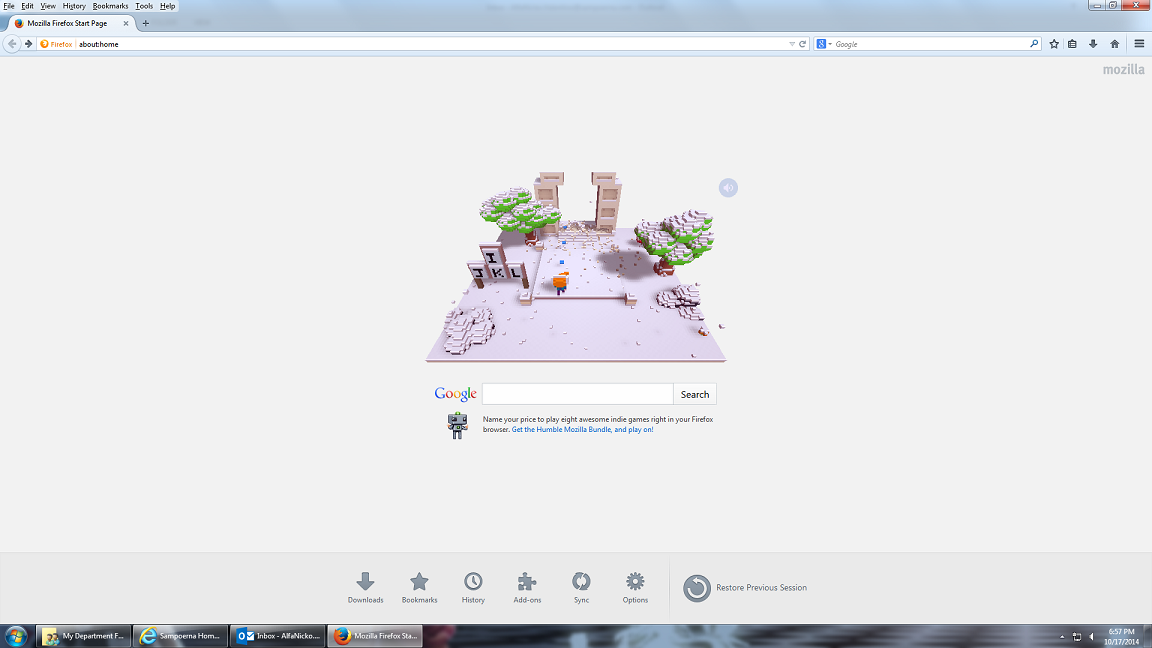Switch to My Department F... taskbar window
Image resolution: width=1152 pixels, height=648 pixels.
83,636
